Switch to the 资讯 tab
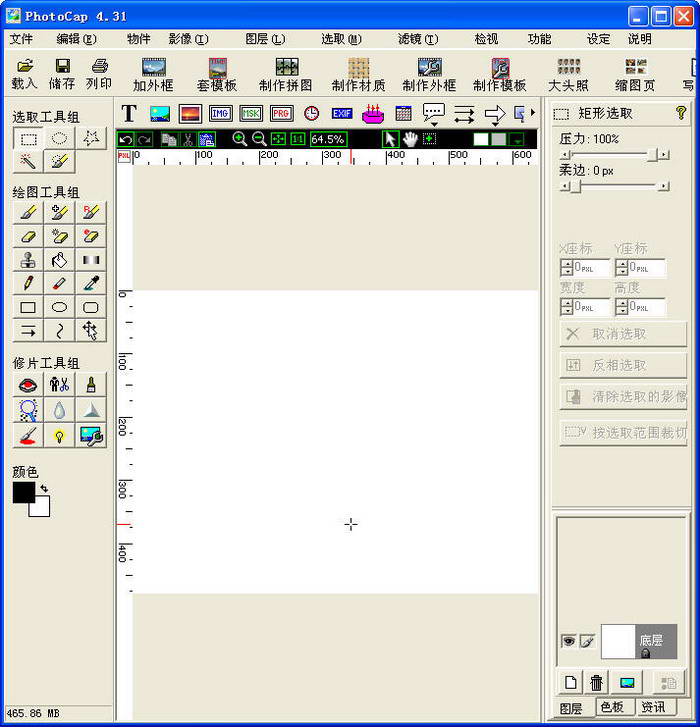The height and width of the screenshot is (727, 700). click(653, 707)
